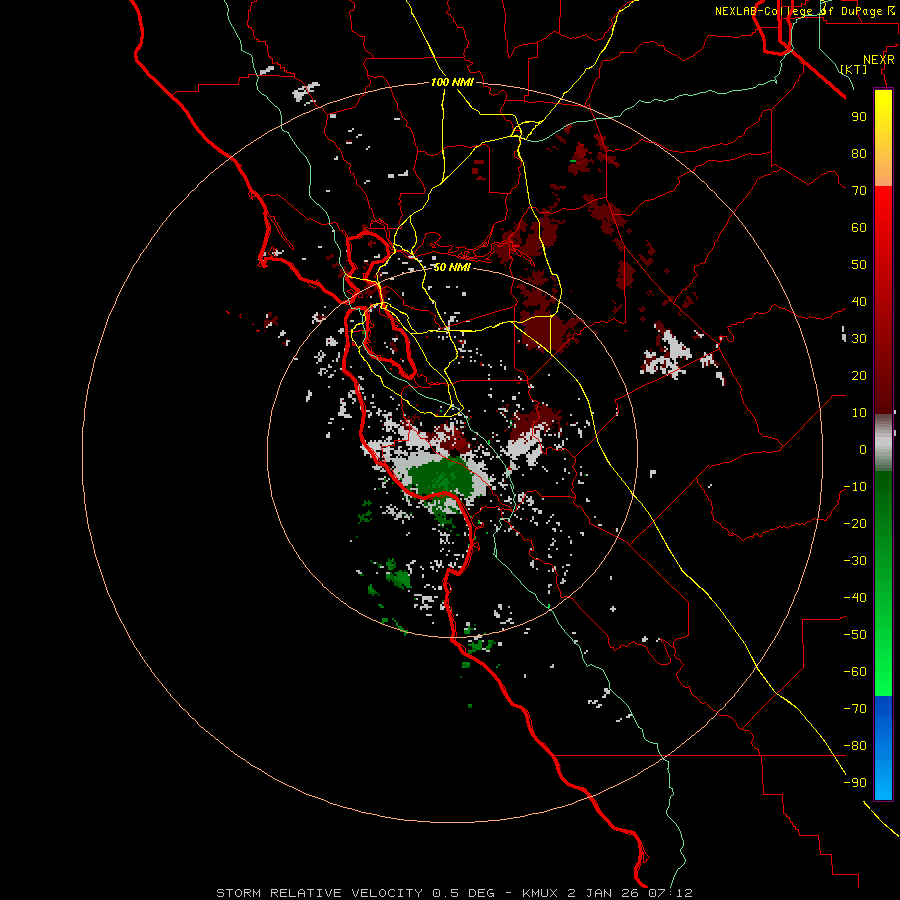Click the -20 value on the velocity scale
The height and width of the screenshot is (900, 900).
[x=855, y=524]
